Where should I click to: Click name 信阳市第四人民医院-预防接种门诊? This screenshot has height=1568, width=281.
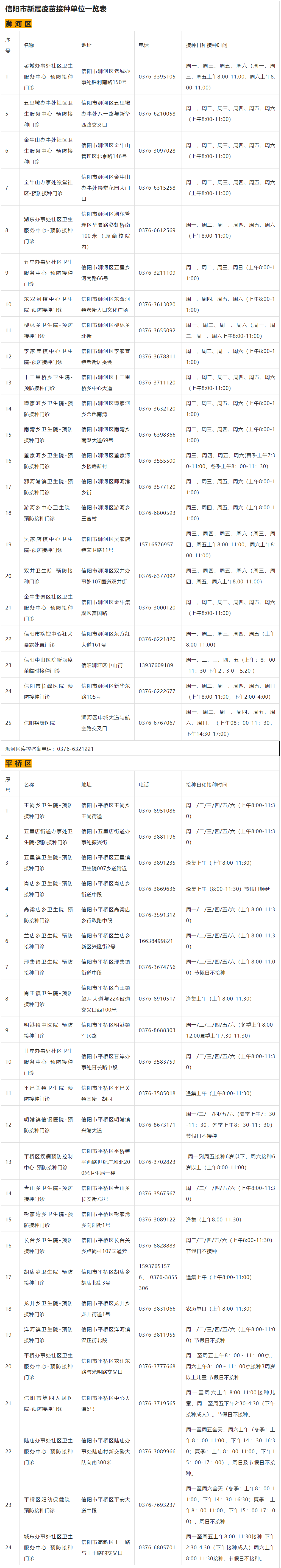pyautogui.click(x=48, y=1404)
